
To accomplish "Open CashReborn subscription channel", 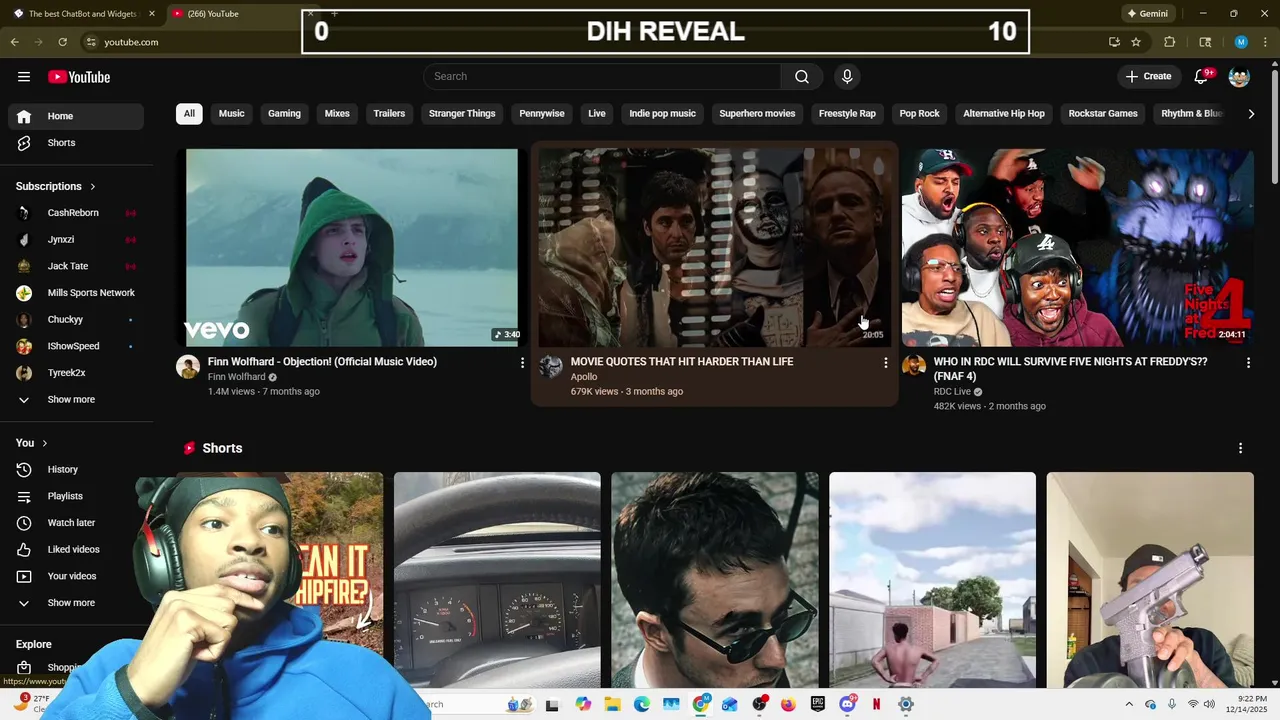I will click(76, 213).
